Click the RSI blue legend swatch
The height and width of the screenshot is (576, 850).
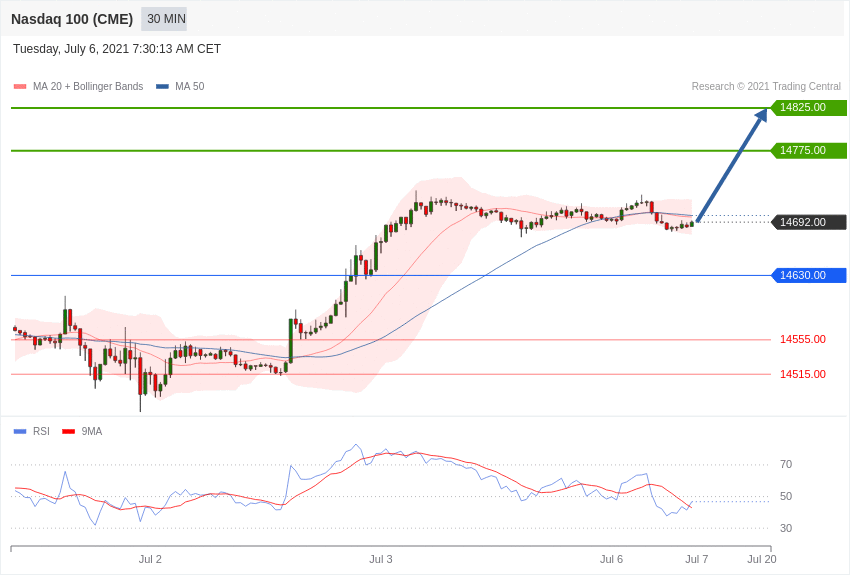20,431
